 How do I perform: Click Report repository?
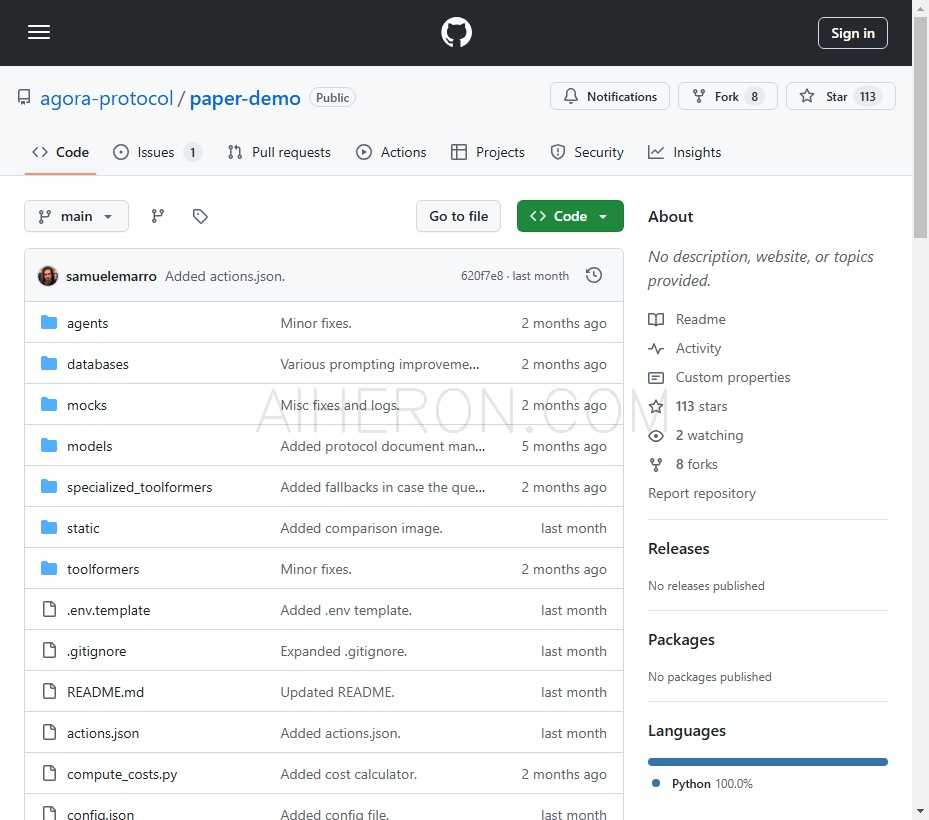tap(701, 494)
